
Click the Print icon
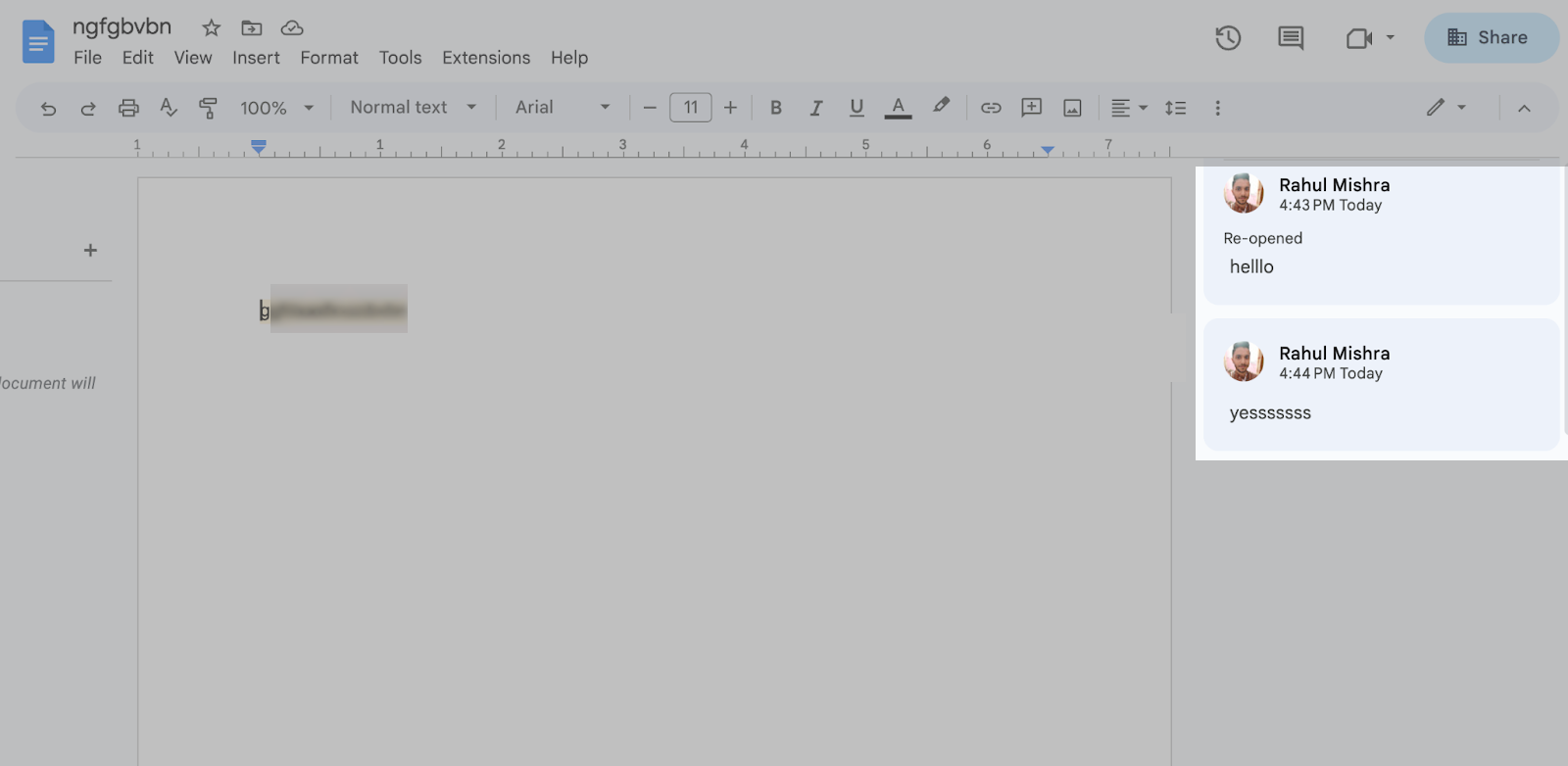pos(128,108)
